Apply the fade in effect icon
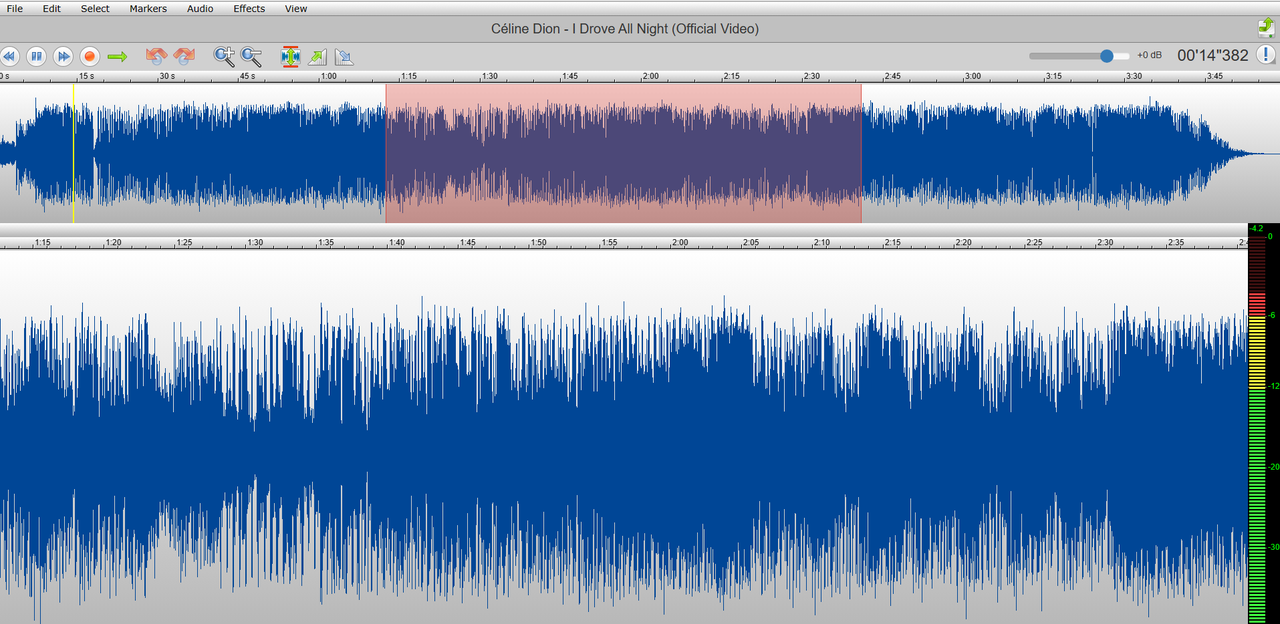 pos(317,57)
